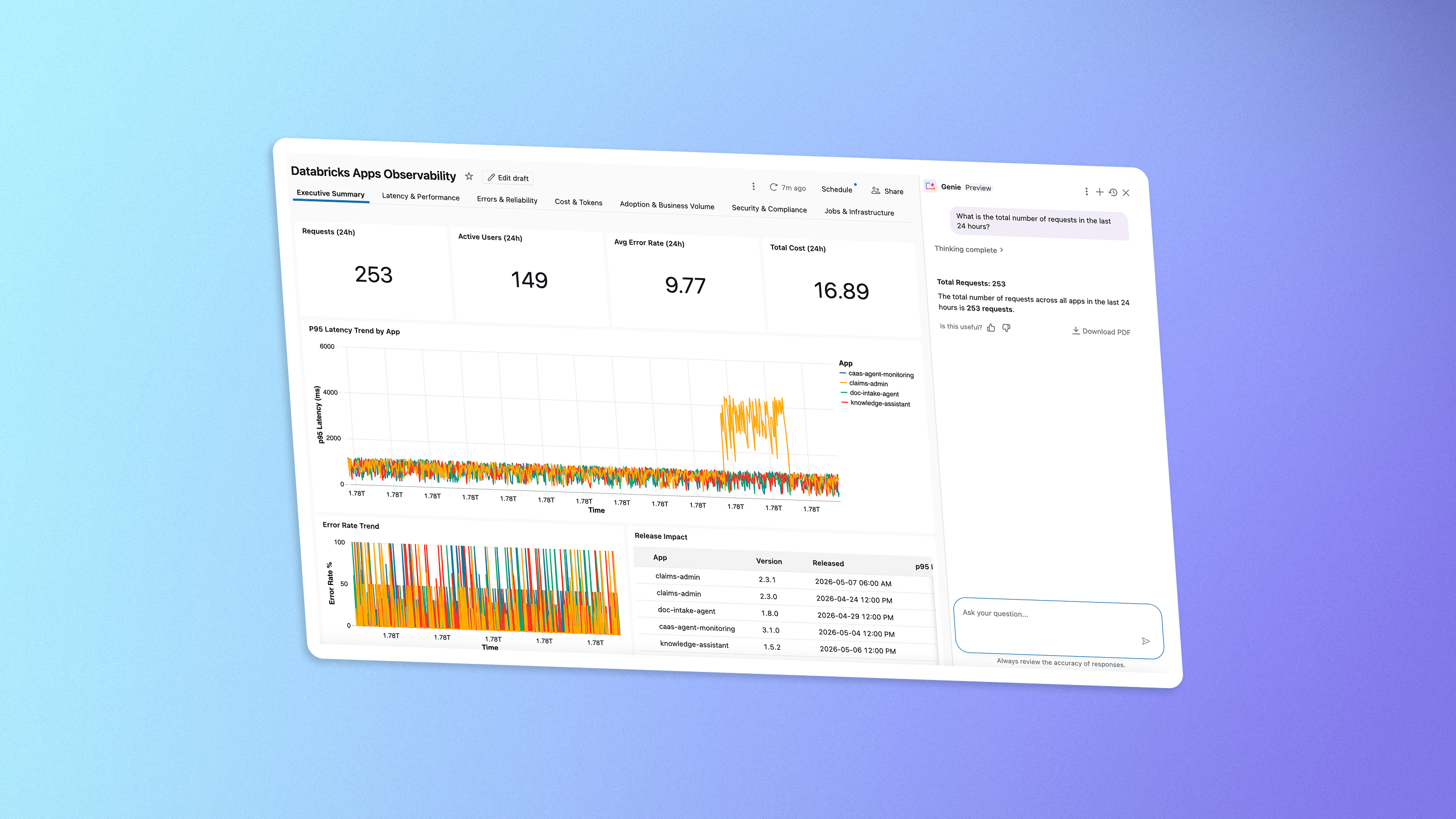Open the dashboard kebab menu
The width and height of the screenshot is (1456, 819).
(x=753, y=187)
